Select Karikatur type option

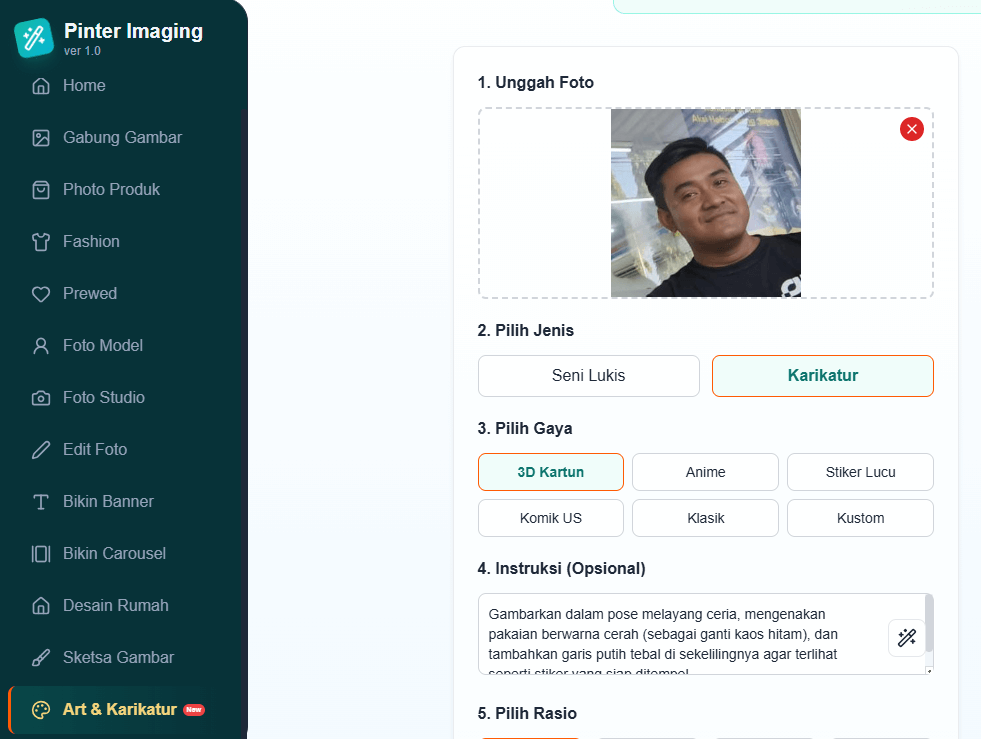pyautogui.click(x=822, y=376)
